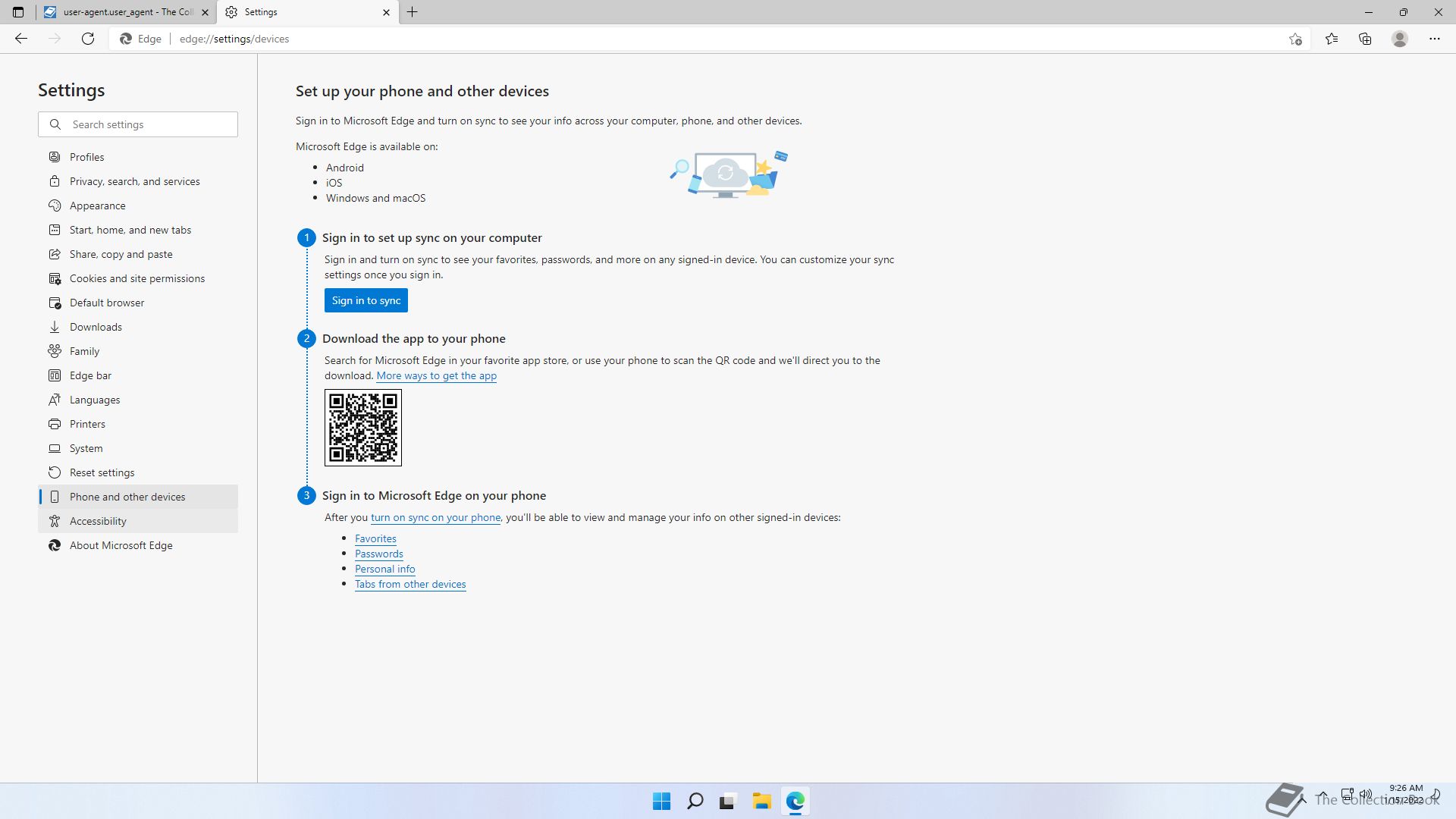Click the Accessibility sidebar icon

pos(55,521)
